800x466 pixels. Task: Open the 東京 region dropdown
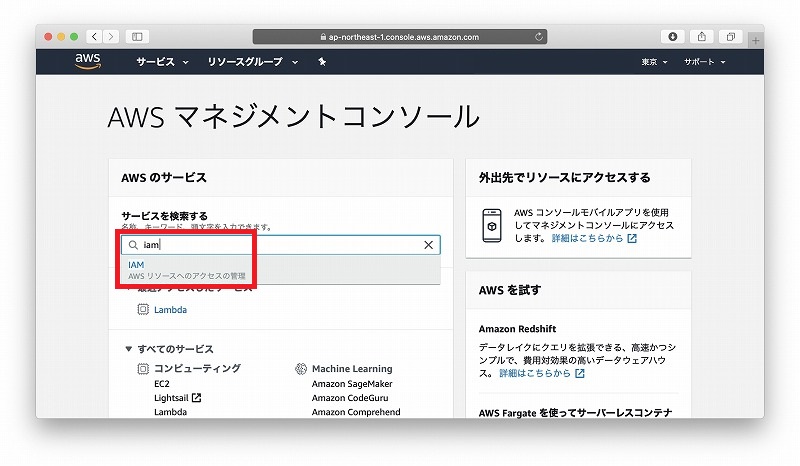654,62
